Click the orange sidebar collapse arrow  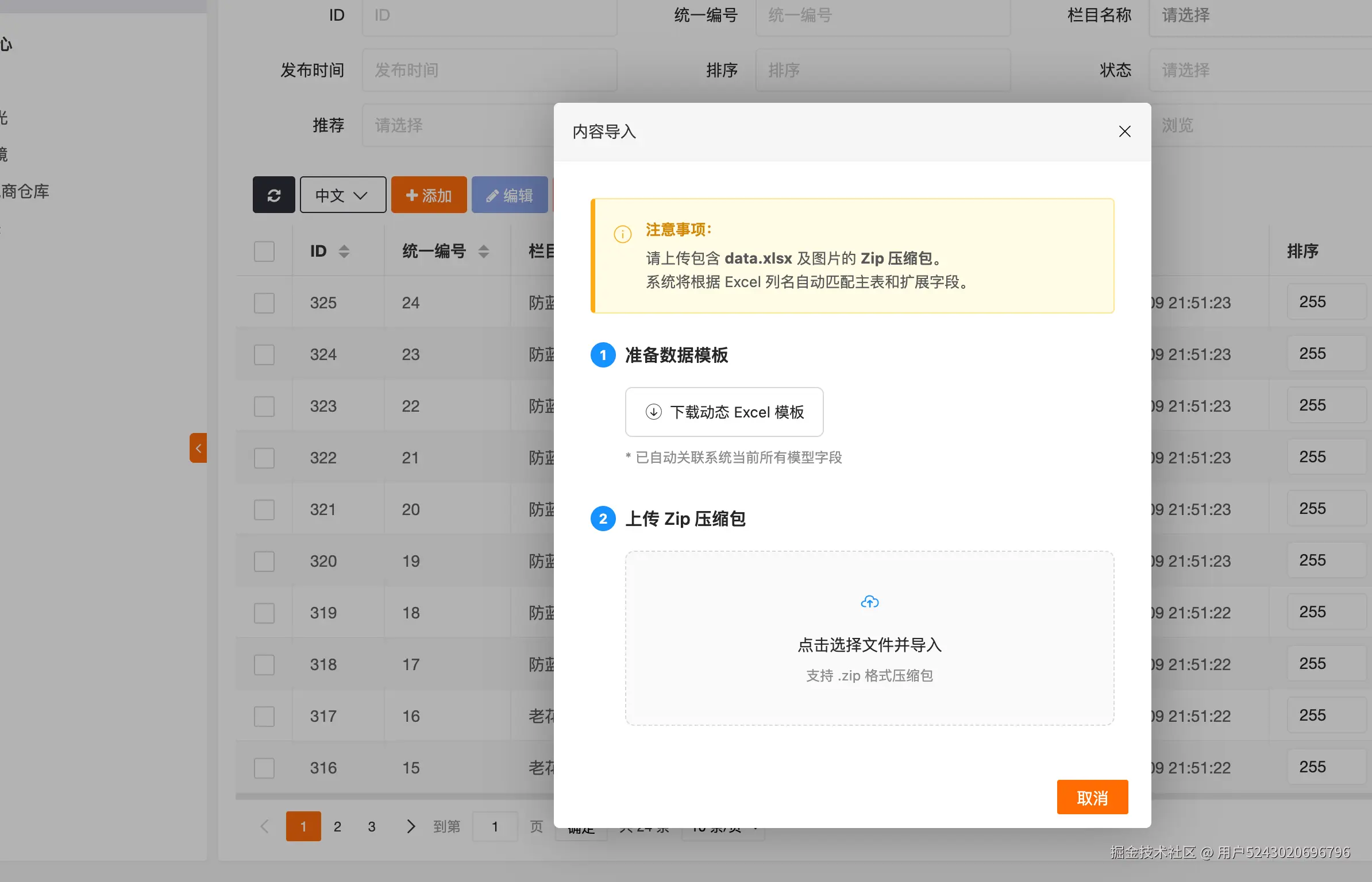[198, 448]
